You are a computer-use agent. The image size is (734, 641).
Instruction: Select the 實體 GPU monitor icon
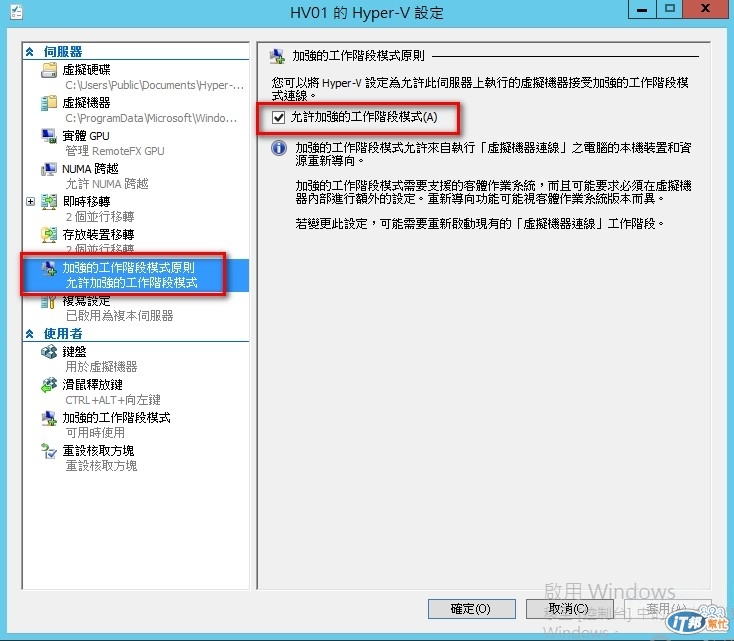pos(49,136)
